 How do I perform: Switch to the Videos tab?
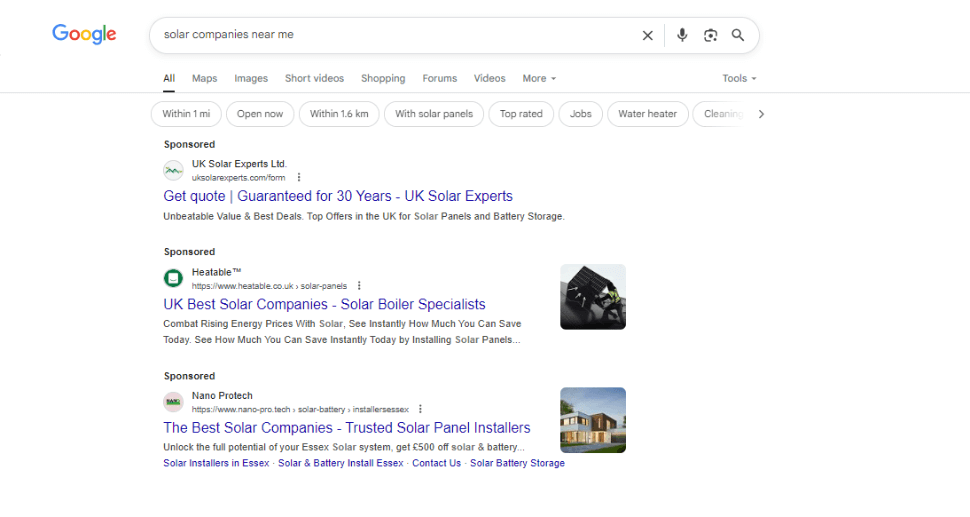(x=489, y=79)
